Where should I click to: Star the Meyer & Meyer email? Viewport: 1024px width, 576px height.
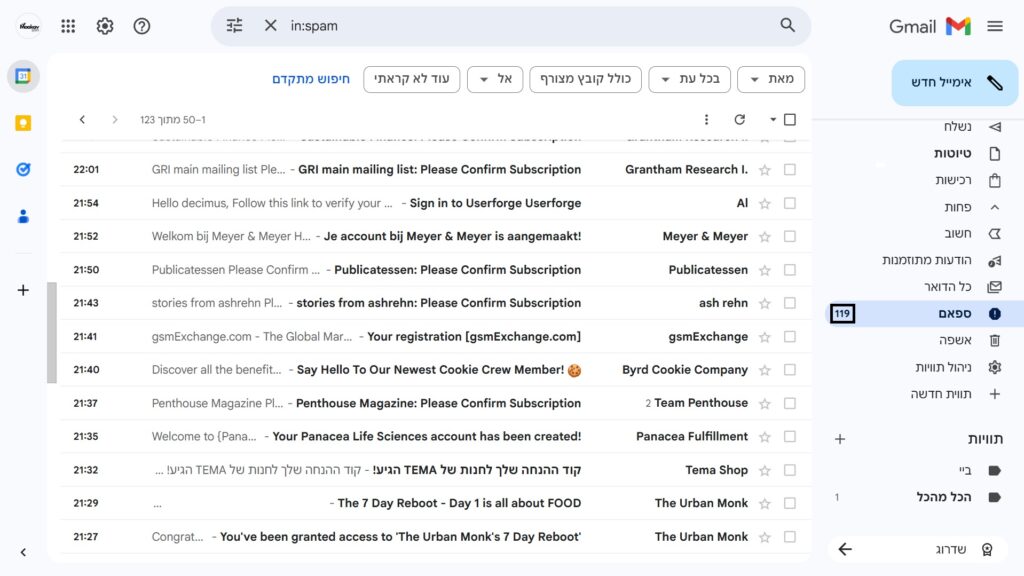coord(765,236)
